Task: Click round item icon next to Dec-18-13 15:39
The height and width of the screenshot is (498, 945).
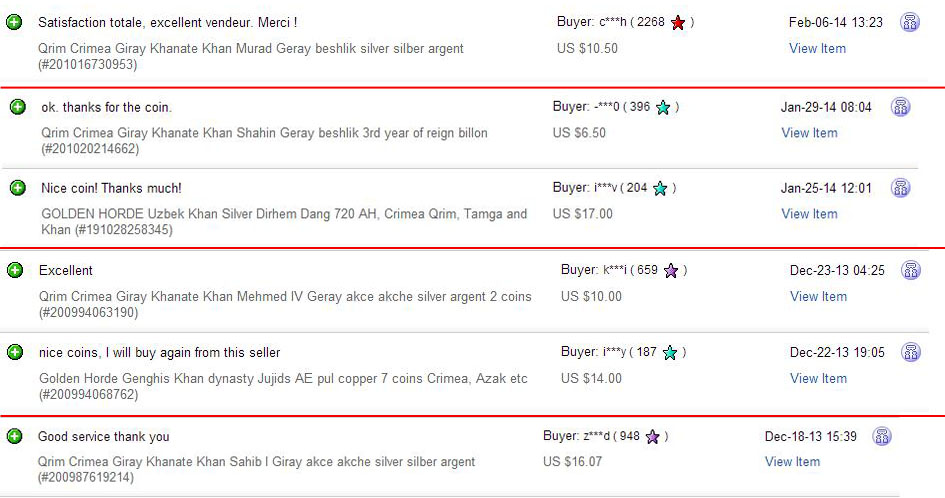Action: [881, 436]
